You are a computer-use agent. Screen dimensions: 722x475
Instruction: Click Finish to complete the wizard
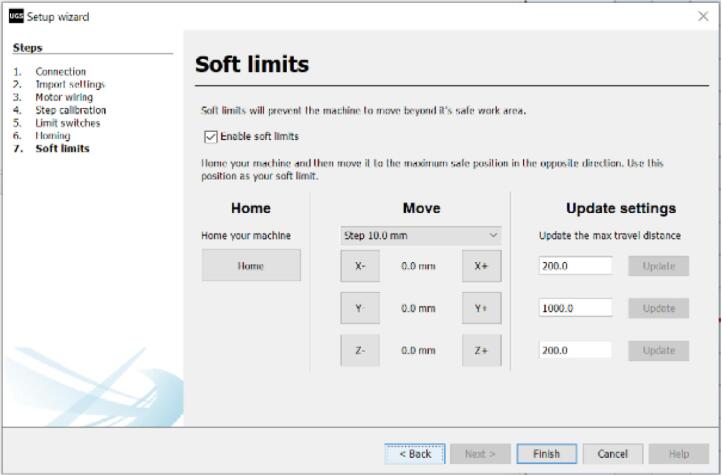pos(547,454)
